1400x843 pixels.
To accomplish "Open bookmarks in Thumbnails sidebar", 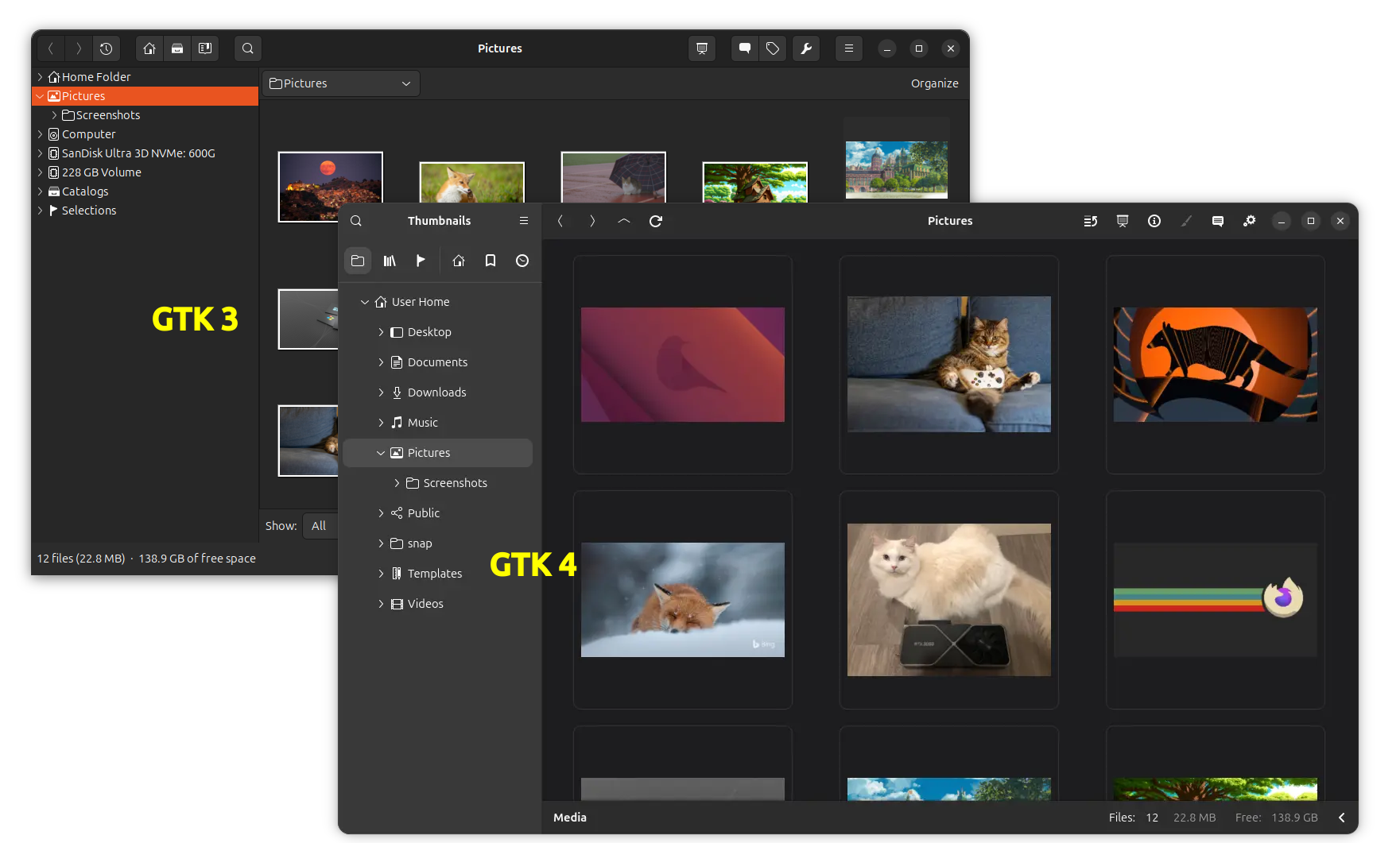I will 491,261.
